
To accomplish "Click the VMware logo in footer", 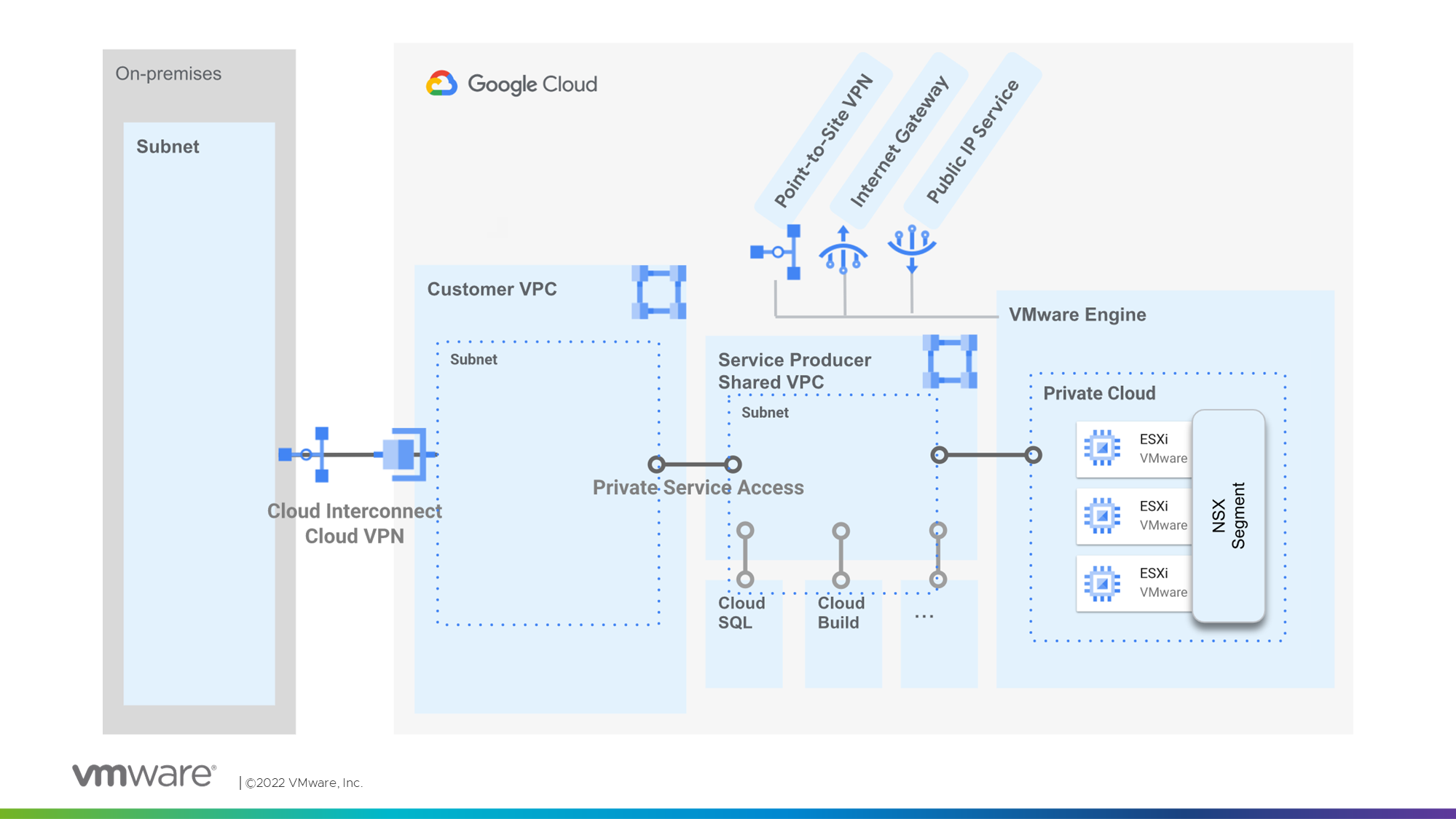I will [x=143, y=775].
